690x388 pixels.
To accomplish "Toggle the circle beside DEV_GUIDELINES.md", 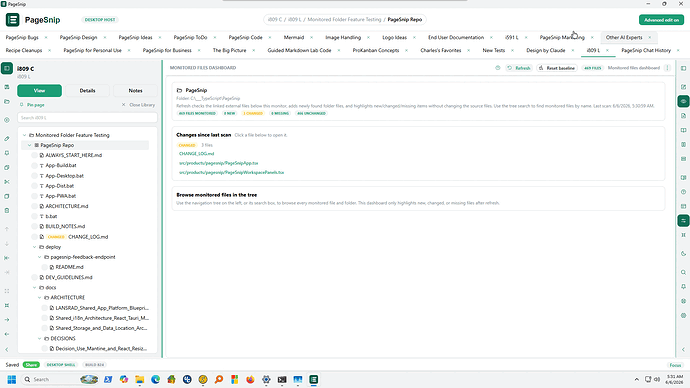I will (34, 277).
